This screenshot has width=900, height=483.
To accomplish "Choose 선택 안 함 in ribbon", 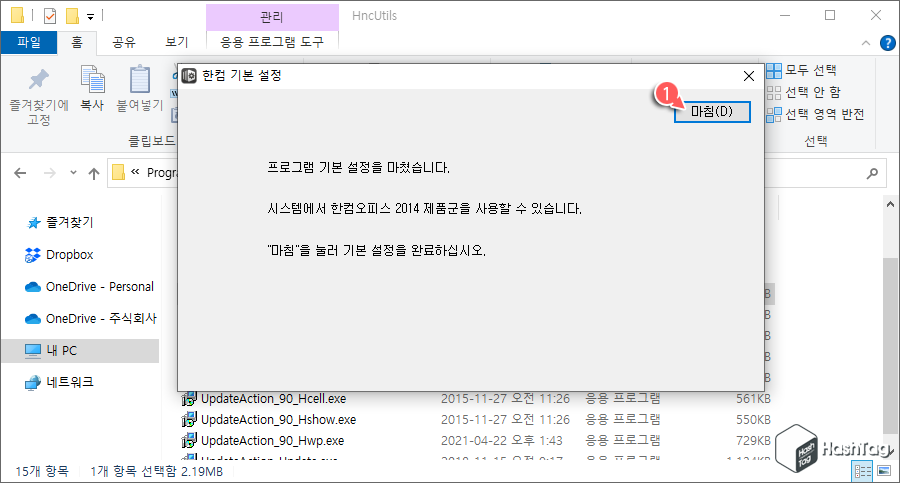I will (804, 92).
